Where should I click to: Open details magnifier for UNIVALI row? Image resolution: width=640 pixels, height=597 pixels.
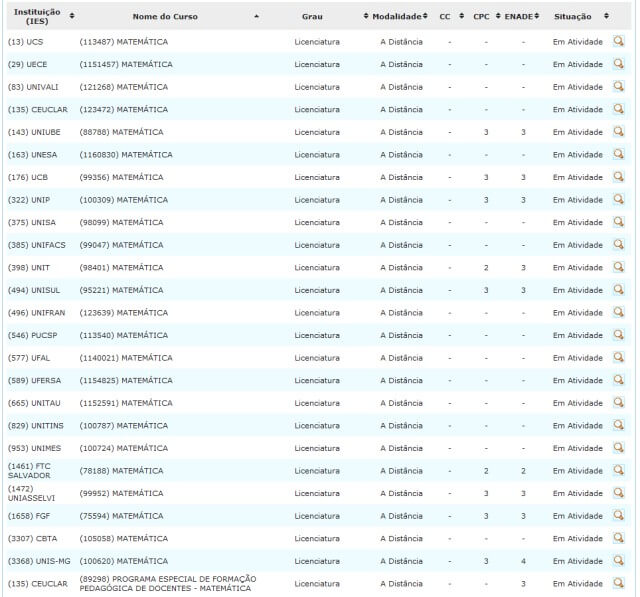[x=618, y=87]
